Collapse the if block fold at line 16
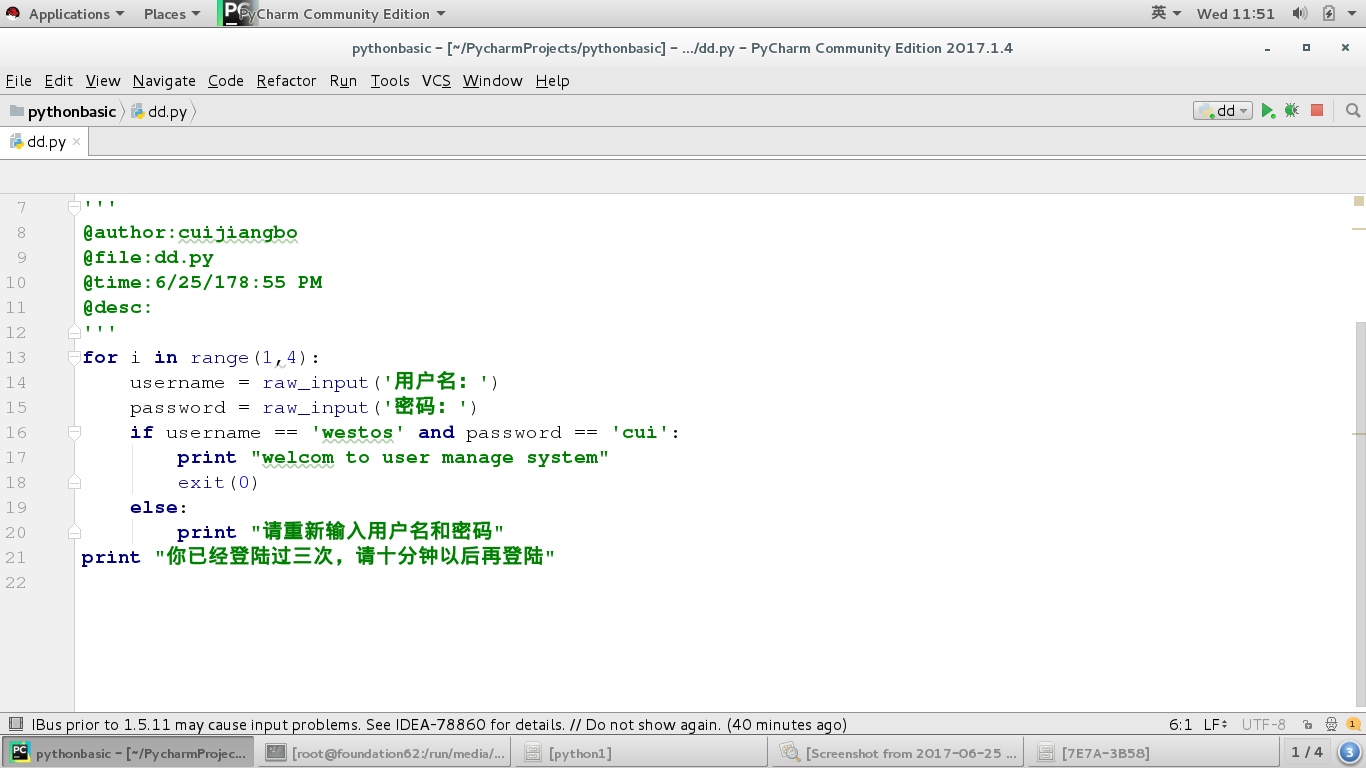The image size is (1366, 768). (x=74, y=432)
